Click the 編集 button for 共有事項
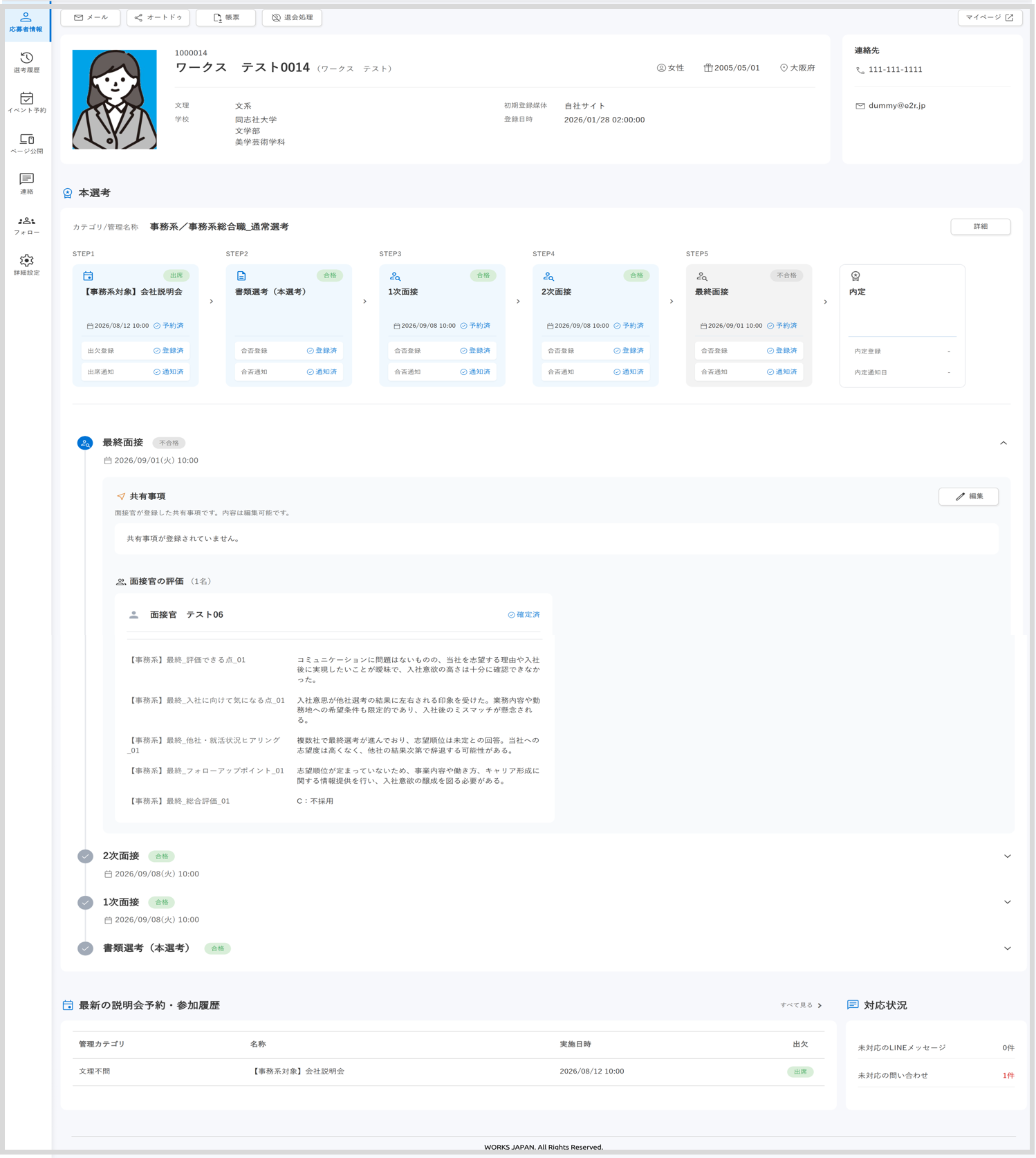This screenshot has width=1036, height=1158. tap(968, 497)
